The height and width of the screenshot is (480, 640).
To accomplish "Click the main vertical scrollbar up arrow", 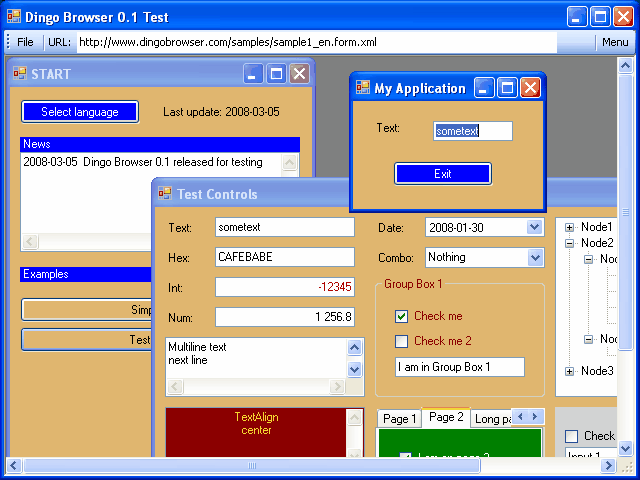I will [x=625, y=65].
